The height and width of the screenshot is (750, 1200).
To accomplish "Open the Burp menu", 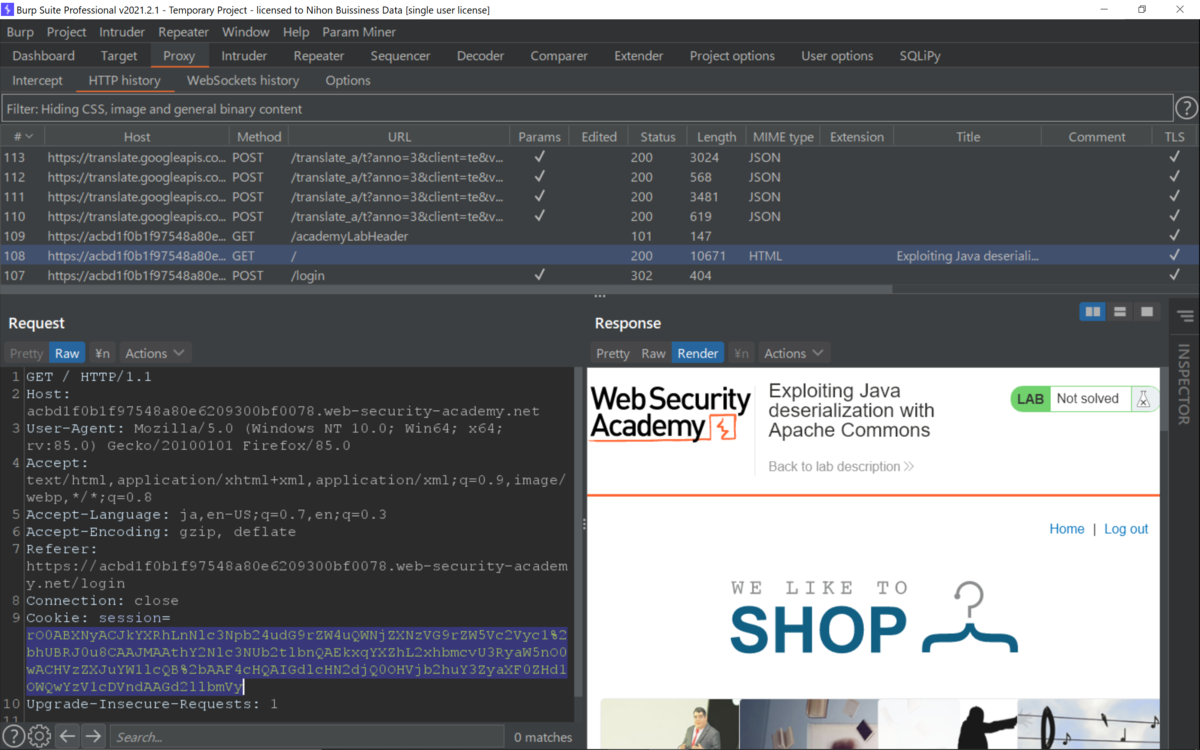I will point(20,32).
